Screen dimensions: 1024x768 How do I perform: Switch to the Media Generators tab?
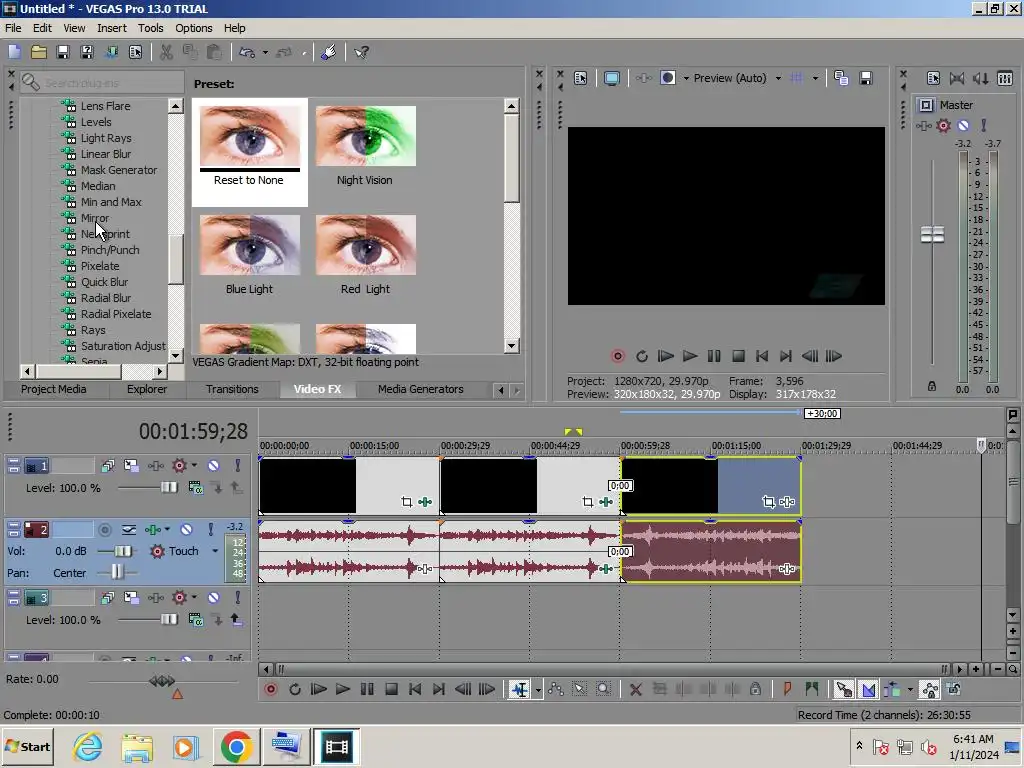[x=421, y=389]
